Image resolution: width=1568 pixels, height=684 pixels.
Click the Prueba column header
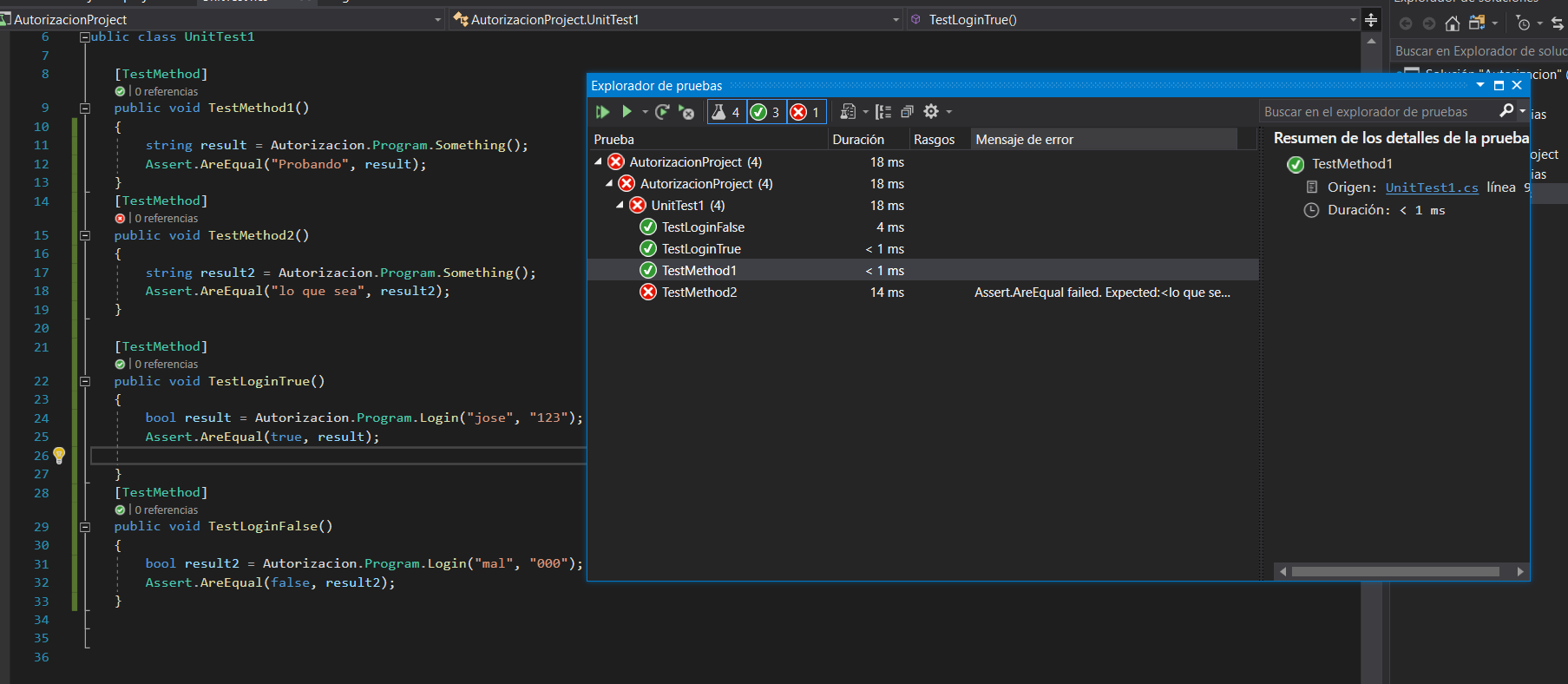tap(708, 139)
